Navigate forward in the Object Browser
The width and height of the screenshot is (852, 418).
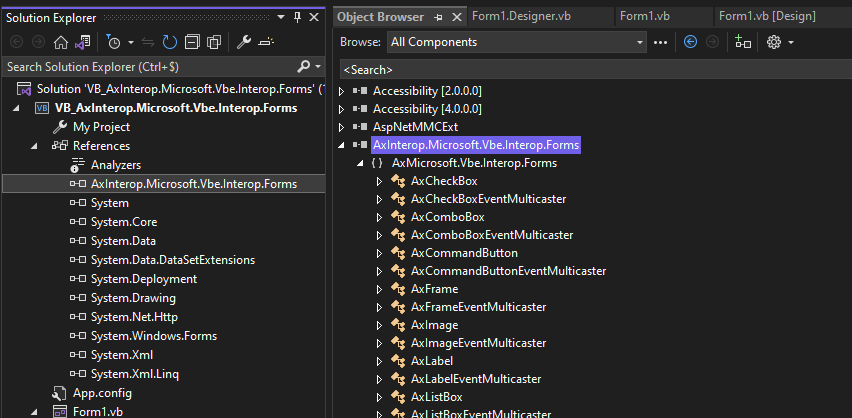click(712, 42)
